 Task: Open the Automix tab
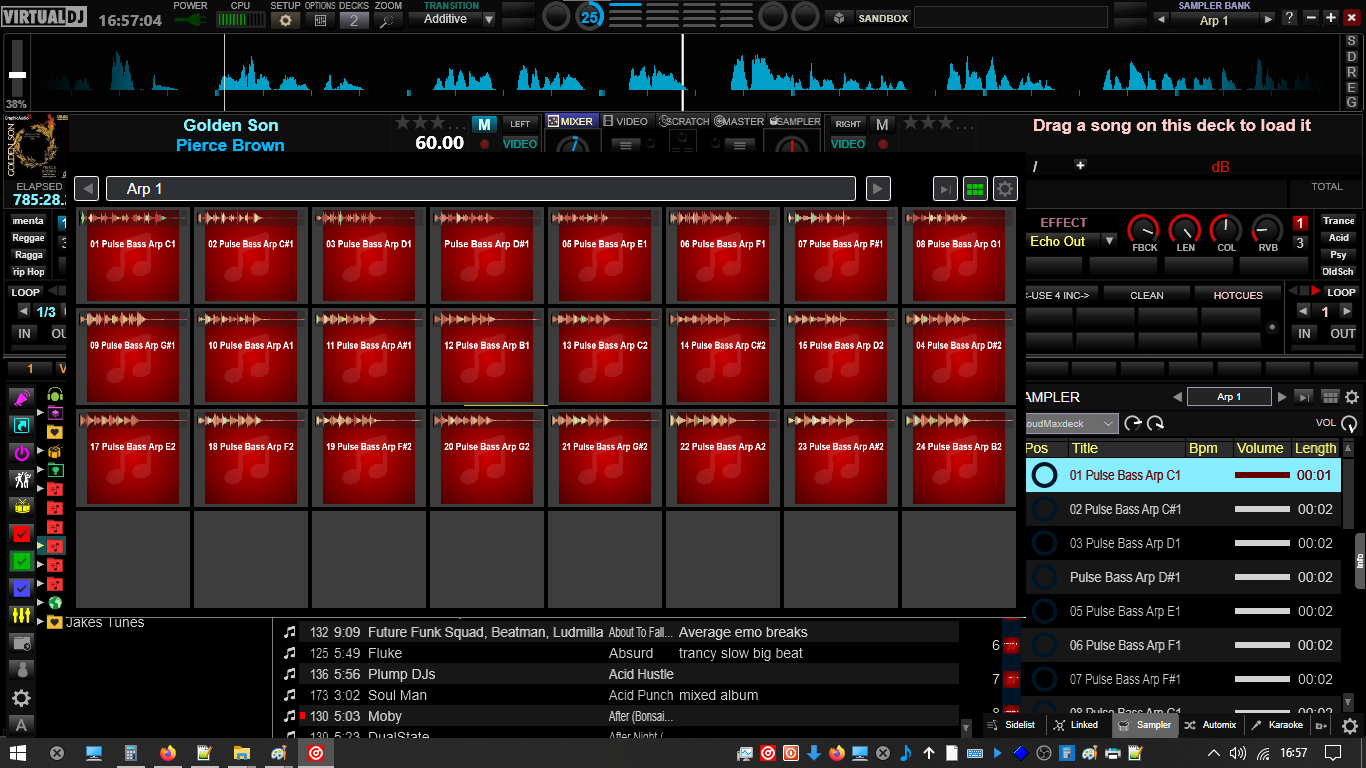tap(1211, 725)
